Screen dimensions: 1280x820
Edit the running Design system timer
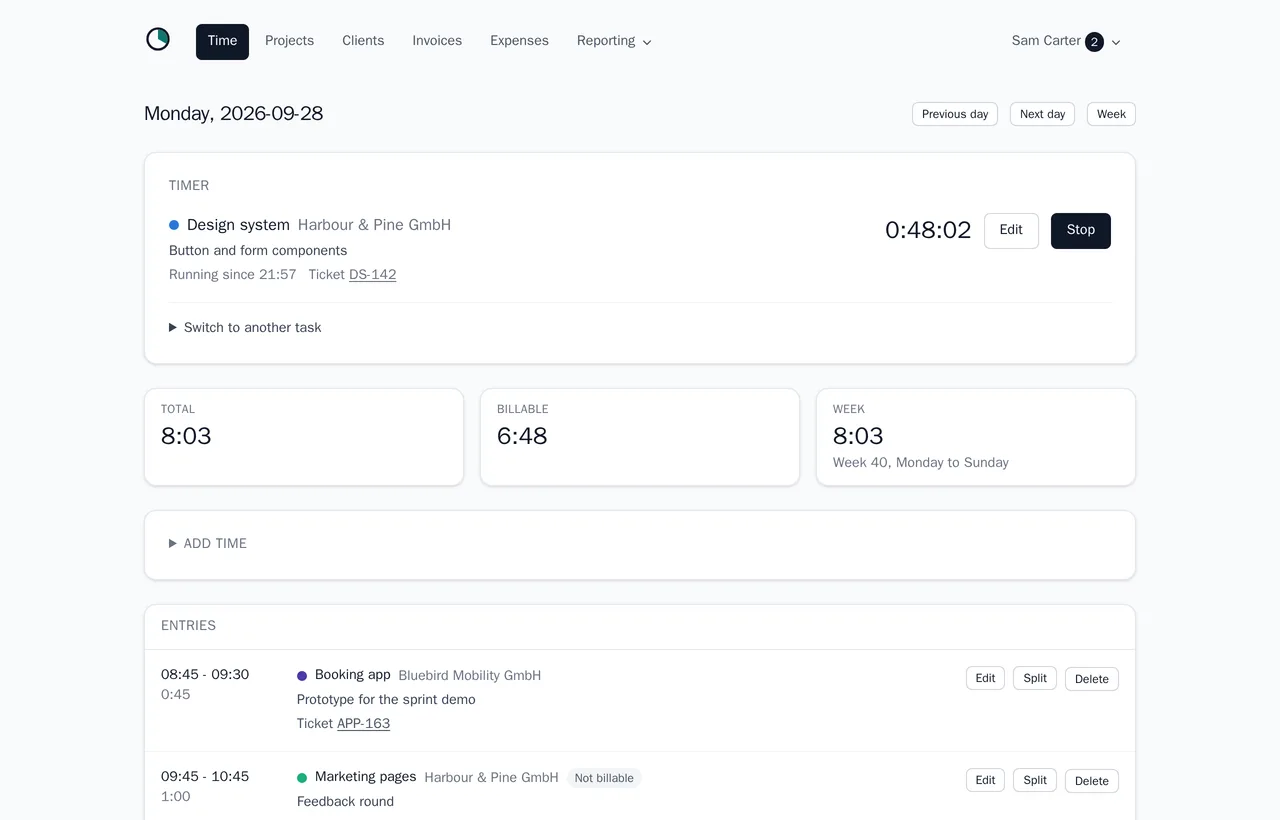1011,230
